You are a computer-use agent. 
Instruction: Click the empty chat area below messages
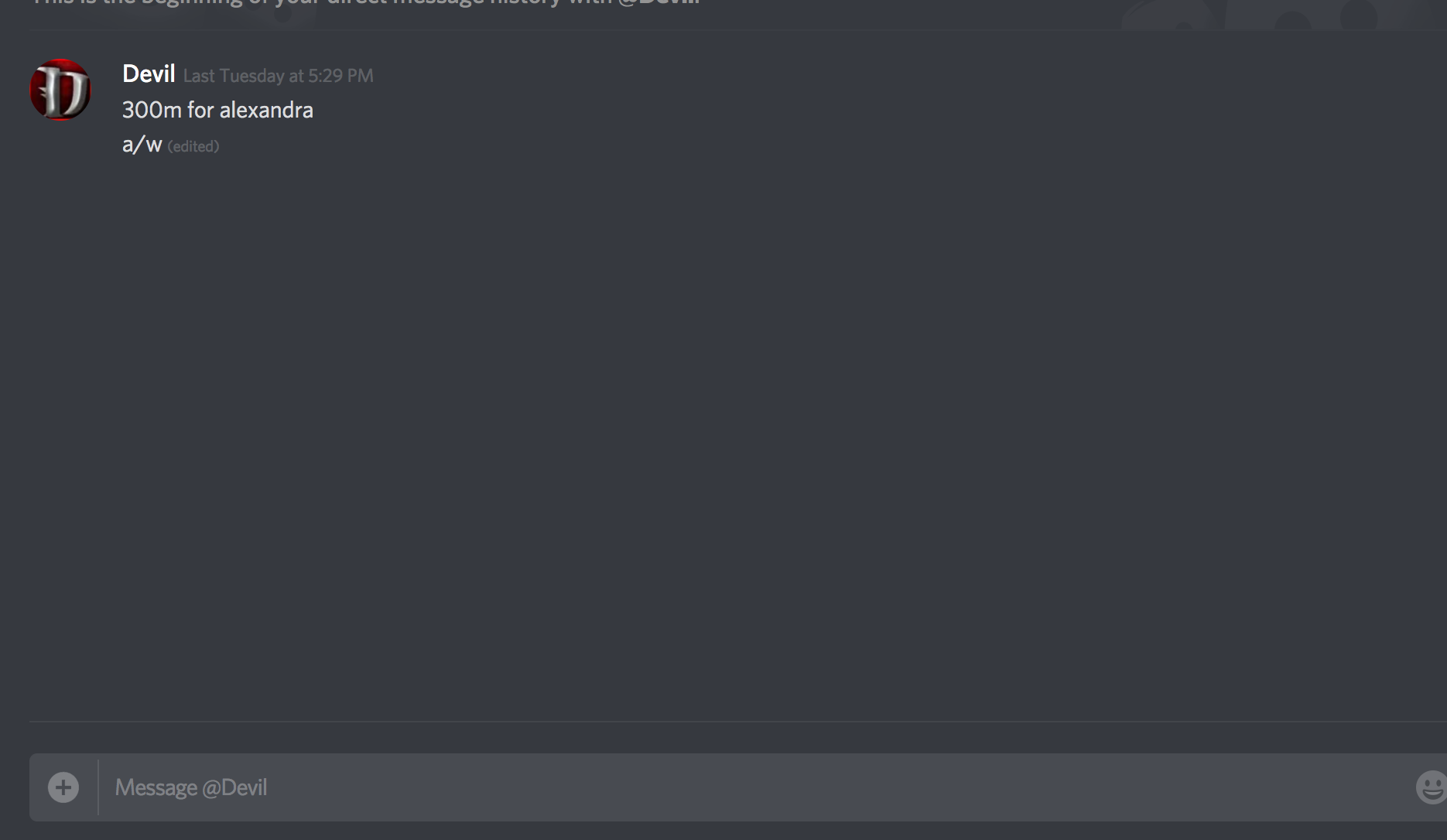[735, 433]
